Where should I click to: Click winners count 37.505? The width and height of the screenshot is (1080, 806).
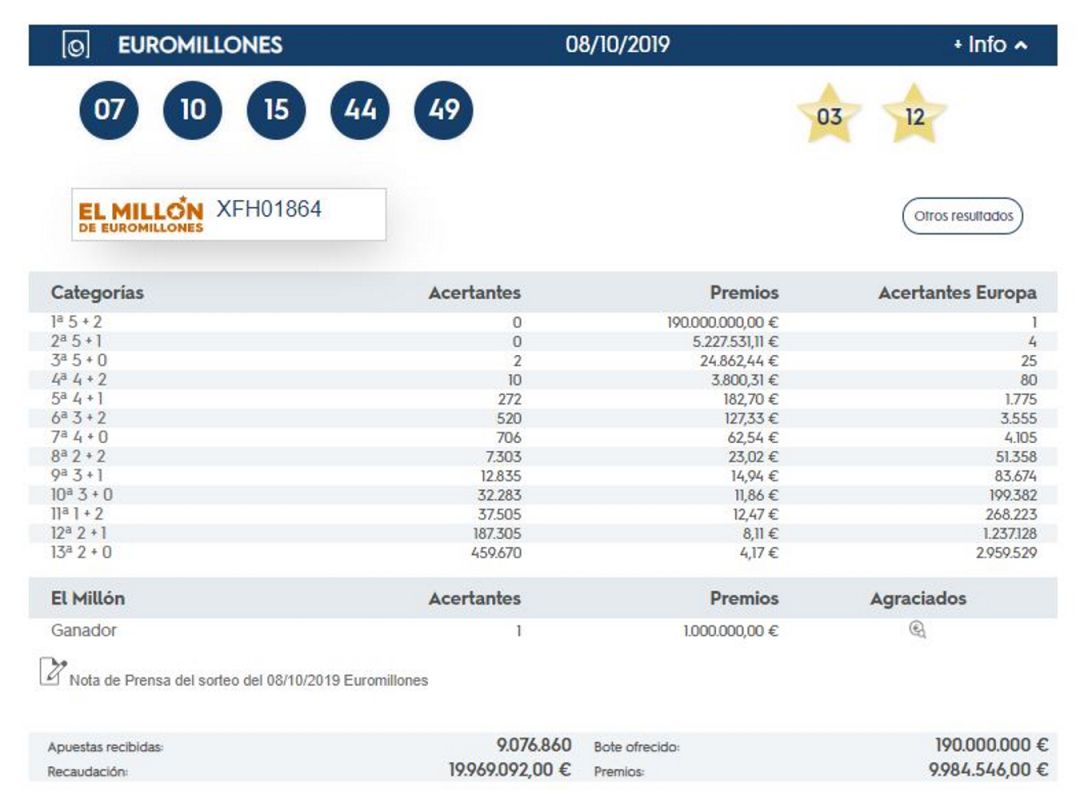coord(499,515)
